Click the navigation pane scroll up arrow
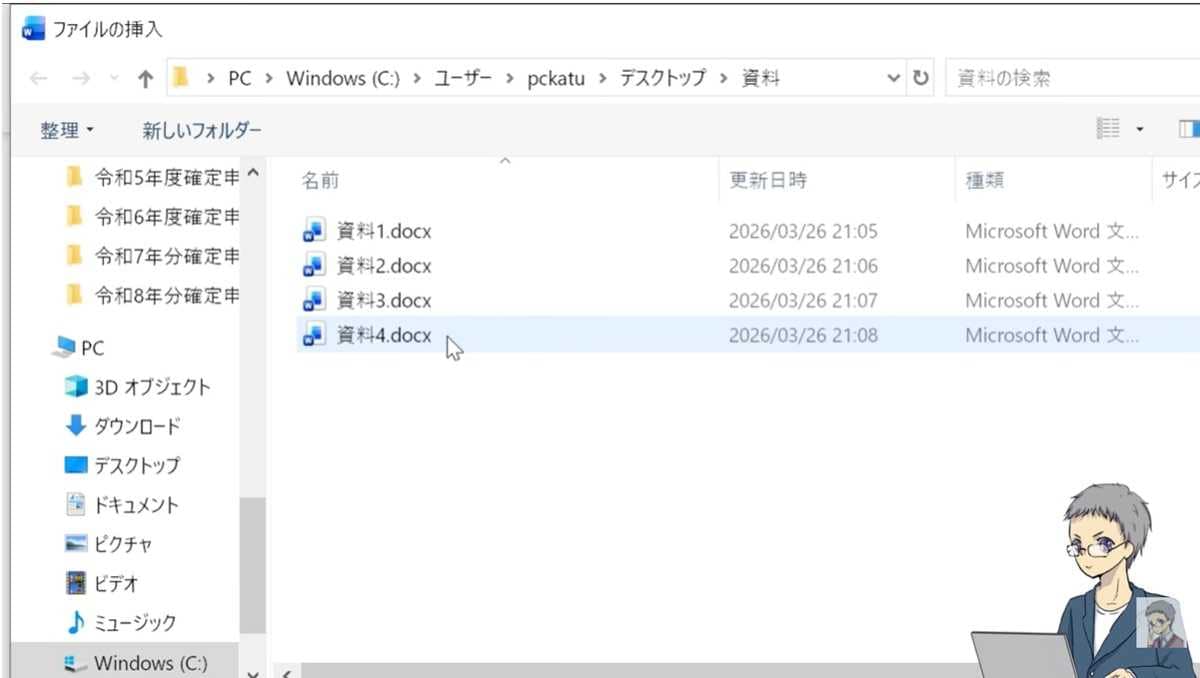Screen dimensions: 1200x678 point(252,174)
